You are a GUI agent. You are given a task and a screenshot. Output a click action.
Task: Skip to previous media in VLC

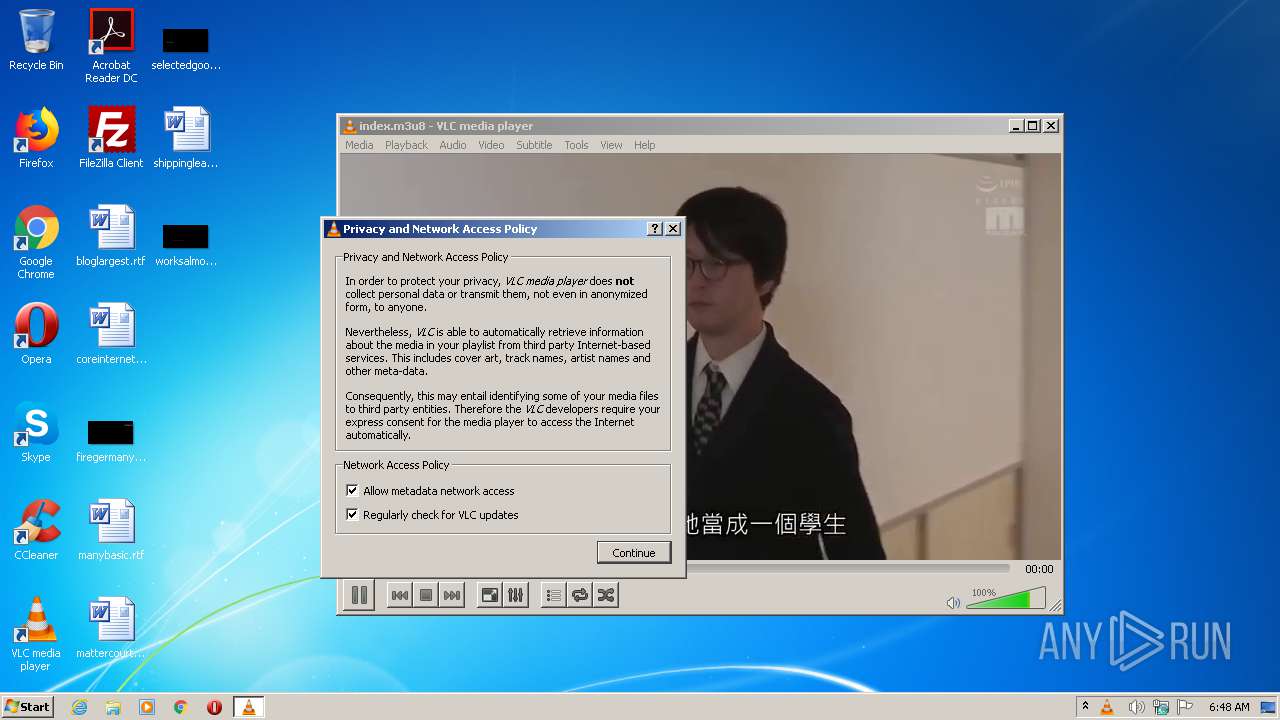399,595
